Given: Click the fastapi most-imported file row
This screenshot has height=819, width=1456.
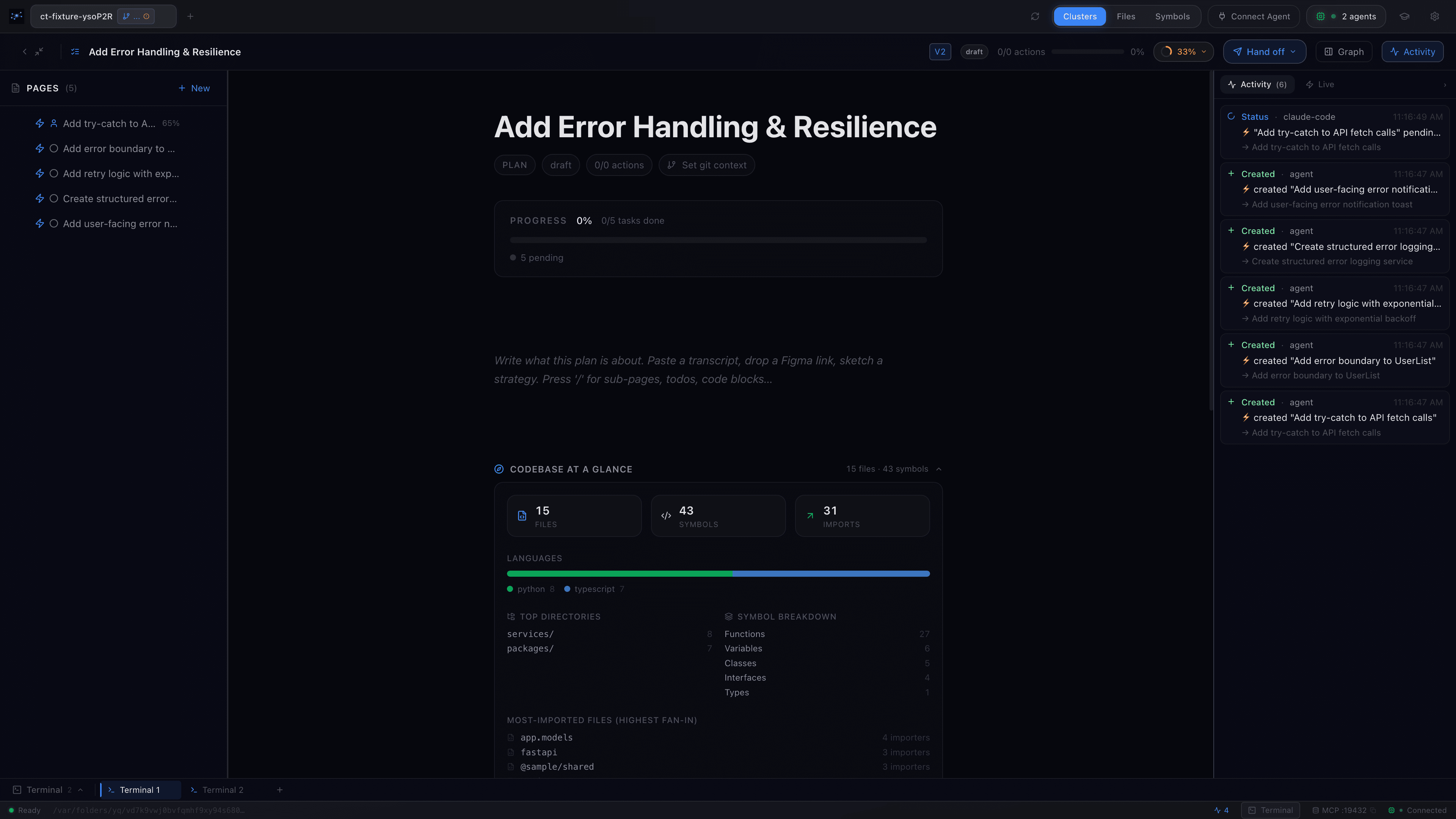Looking at the screenshot, I should tap(718, 752).
